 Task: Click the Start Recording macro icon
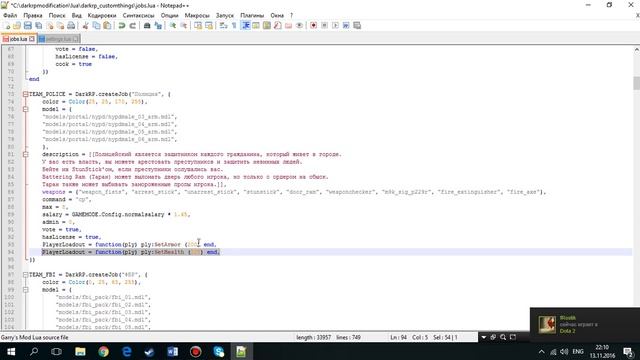(x=313, y=26)
